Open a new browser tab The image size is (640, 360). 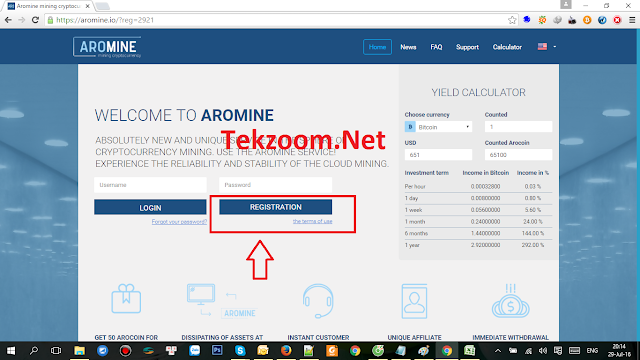click(x=102, y=6)
